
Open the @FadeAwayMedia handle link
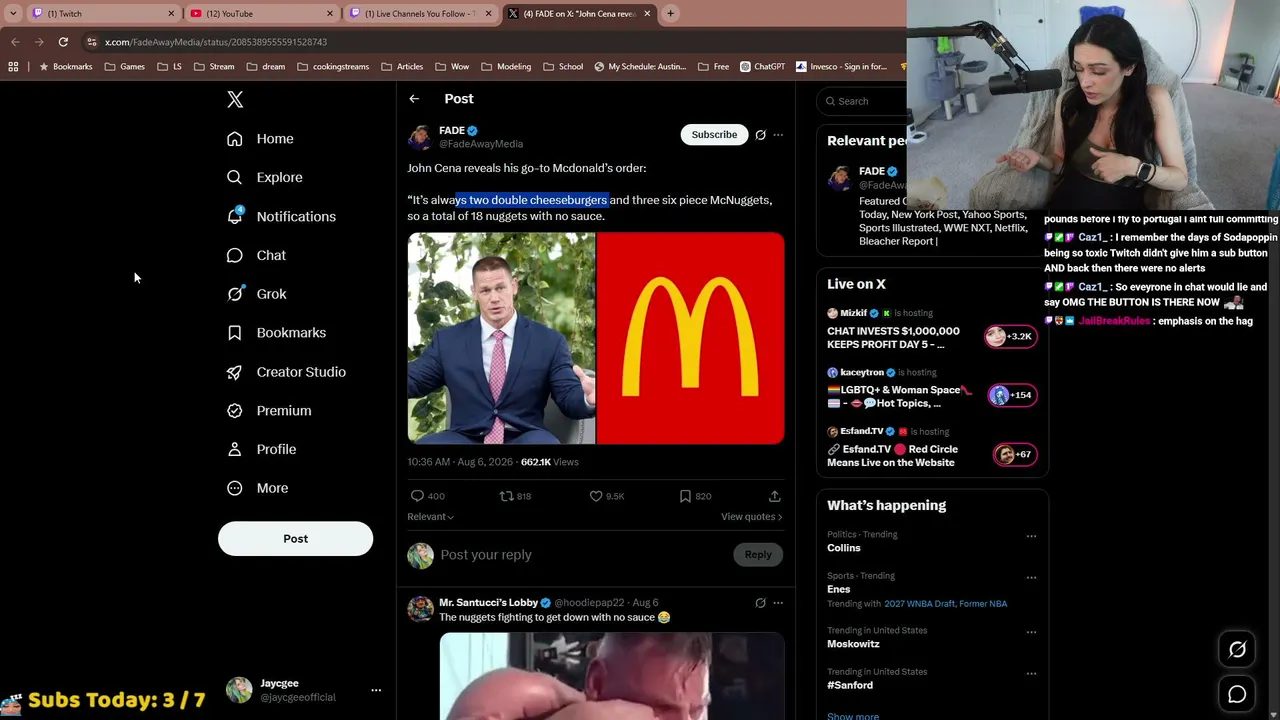tap(481, 144)
